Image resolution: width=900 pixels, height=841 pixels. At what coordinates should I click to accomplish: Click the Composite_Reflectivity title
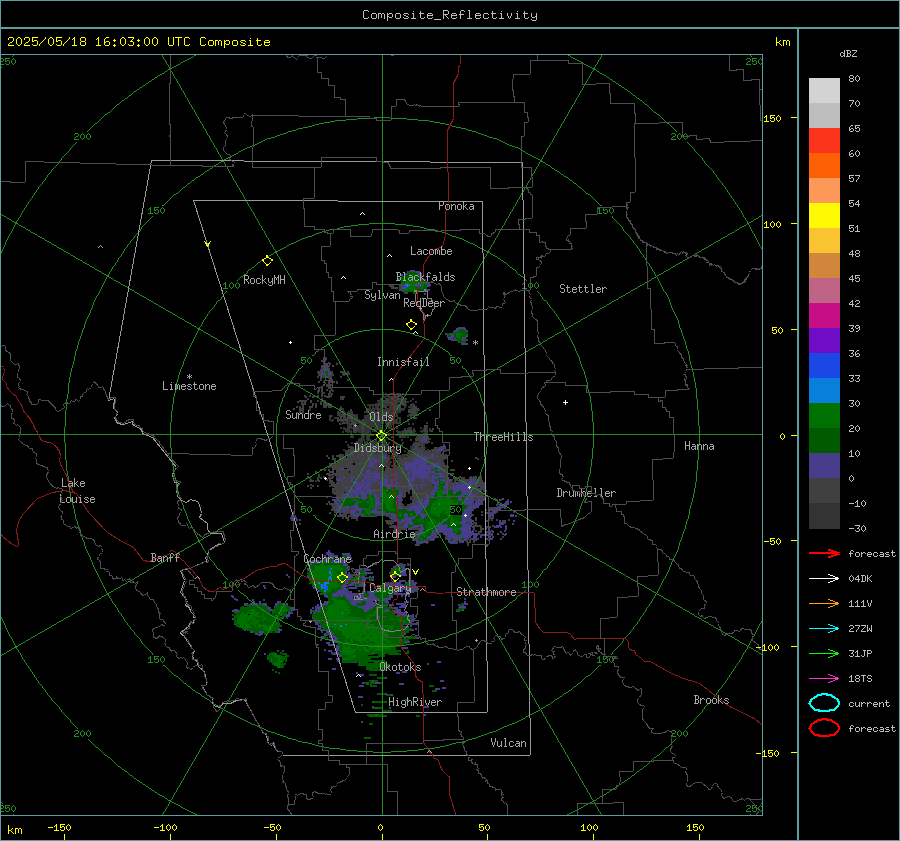click(450, 15)
